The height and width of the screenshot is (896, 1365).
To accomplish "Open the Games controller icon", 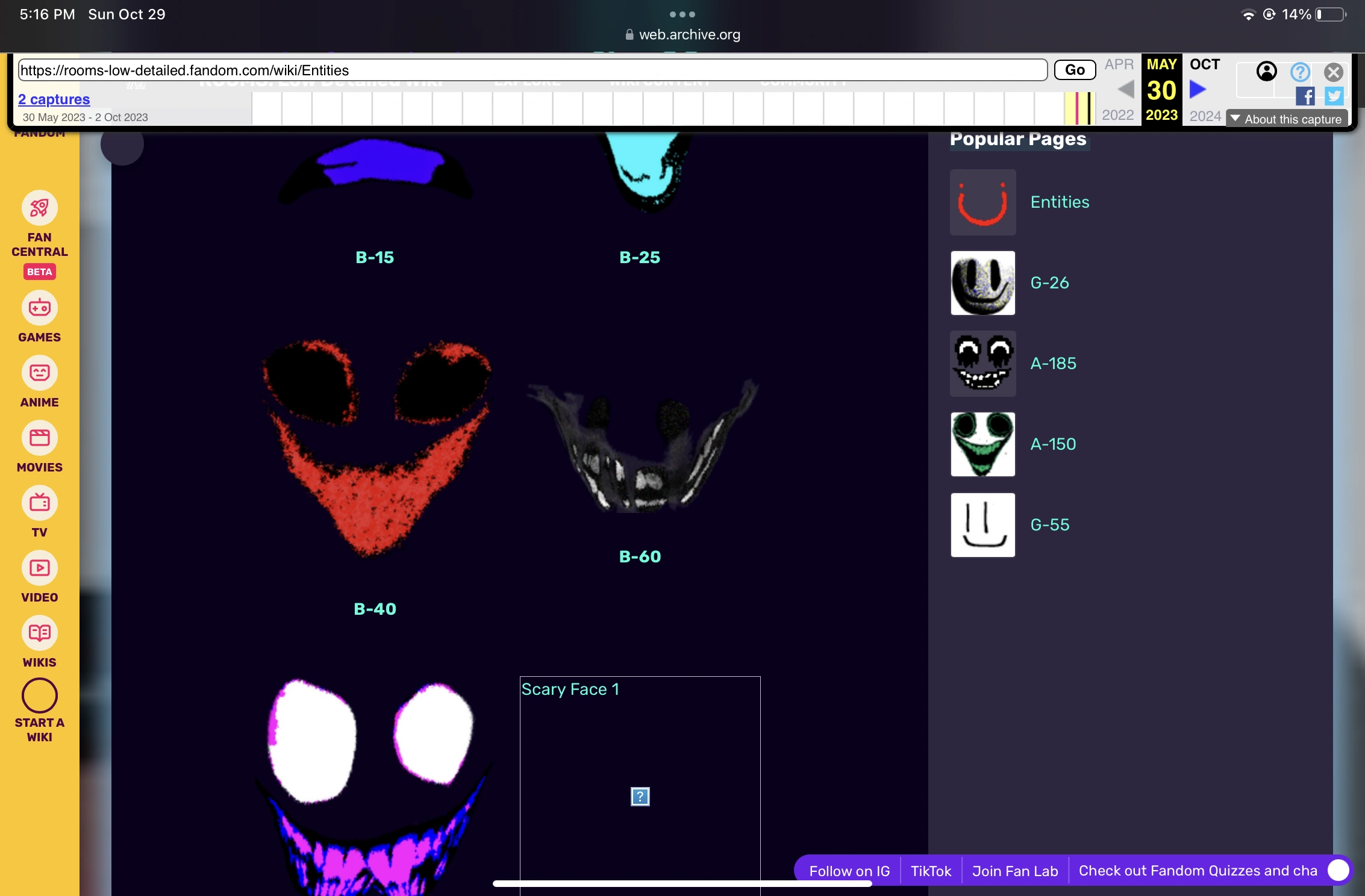I will point(40,308).
